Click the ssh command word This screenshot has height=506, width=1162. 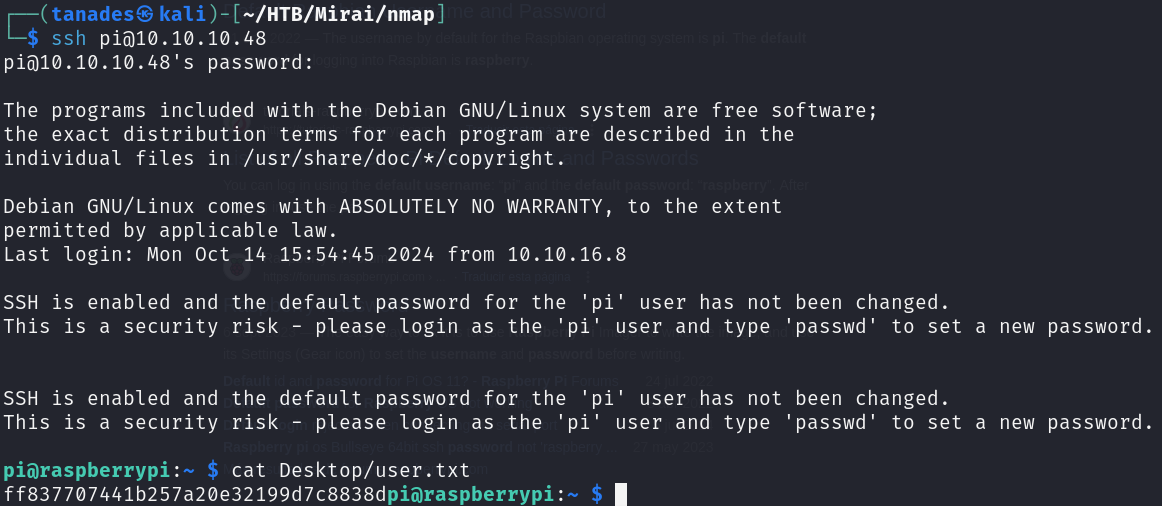pos(69,39)
